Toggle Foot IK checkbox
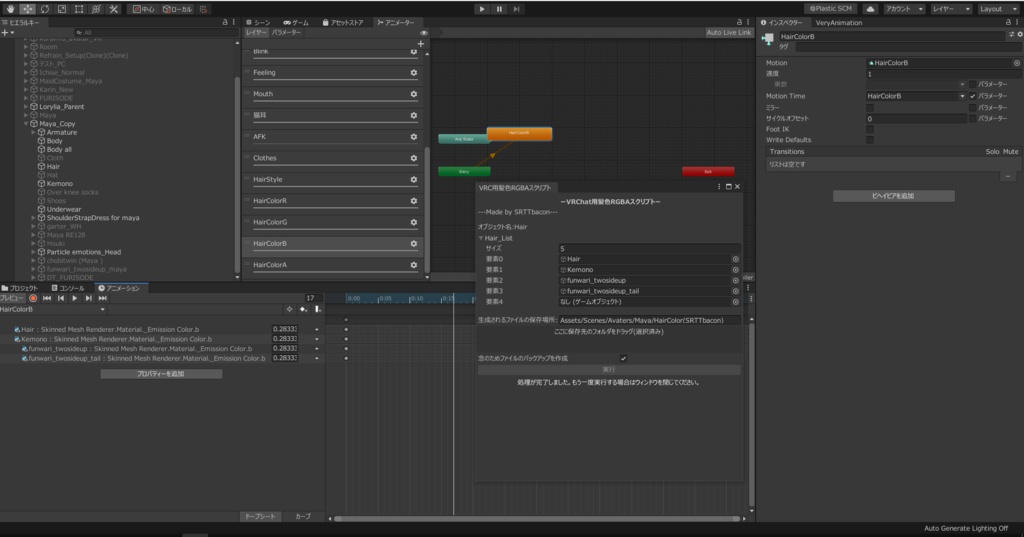 [x=870, y=129]
